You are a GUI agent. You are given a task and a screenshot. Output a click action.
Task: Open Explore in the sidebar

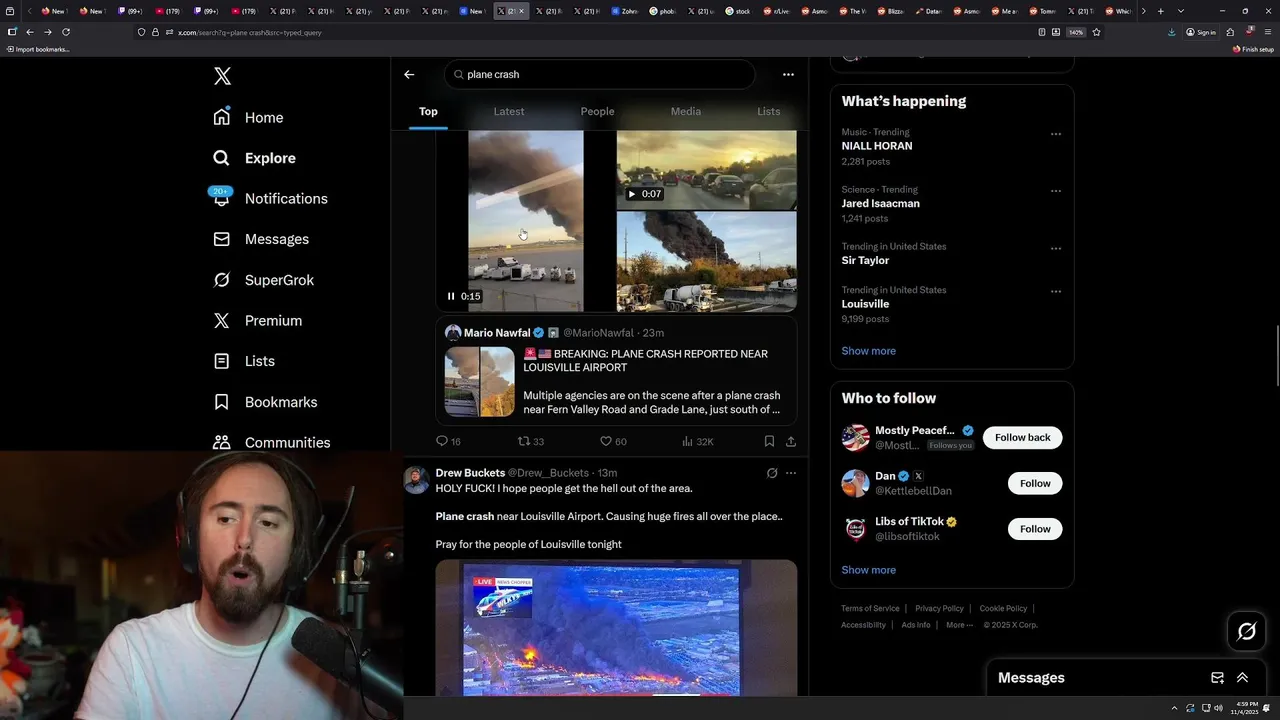[255, 158]
